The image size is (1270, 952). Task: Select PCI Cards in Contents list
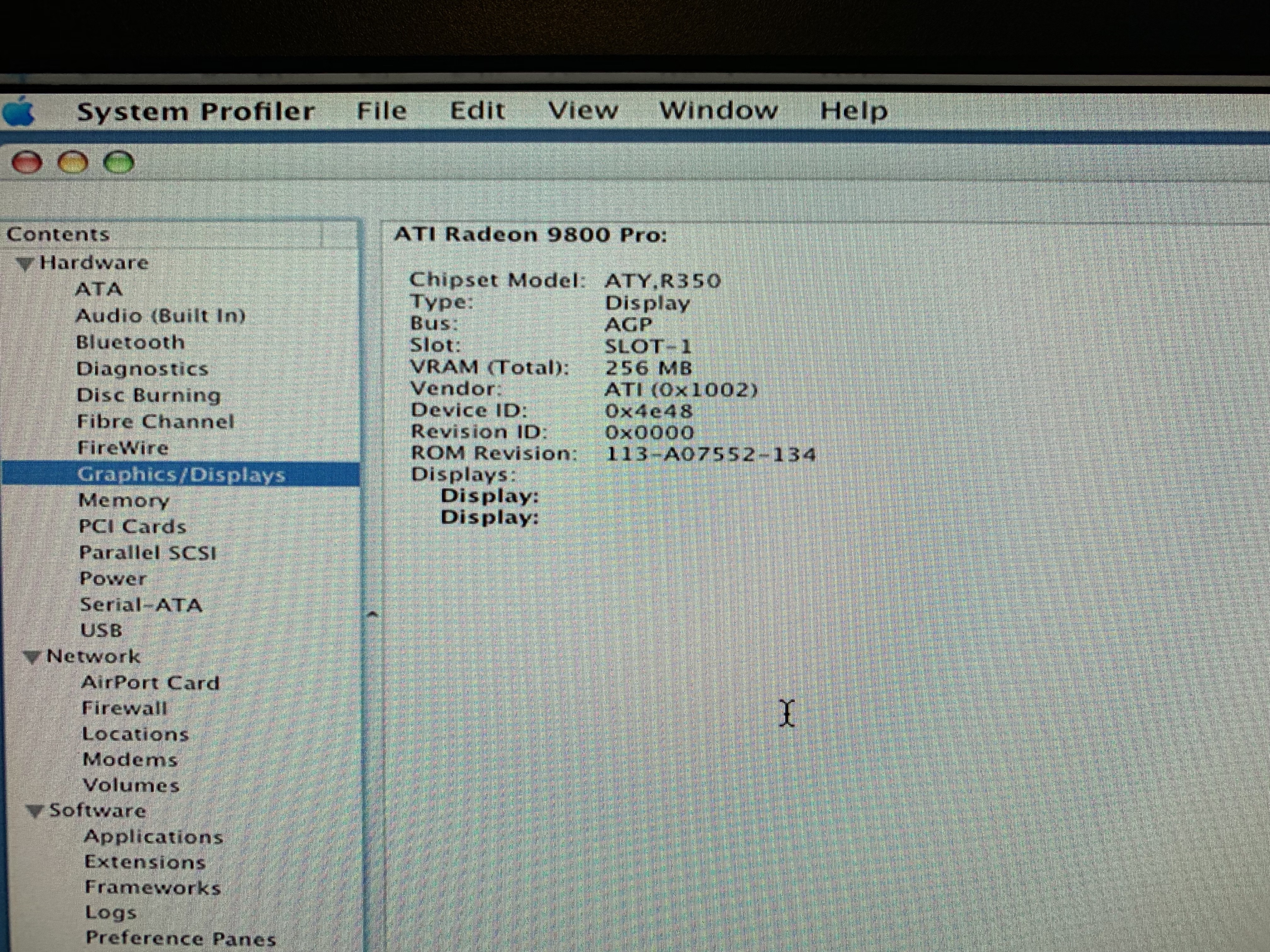pos(133,527)
